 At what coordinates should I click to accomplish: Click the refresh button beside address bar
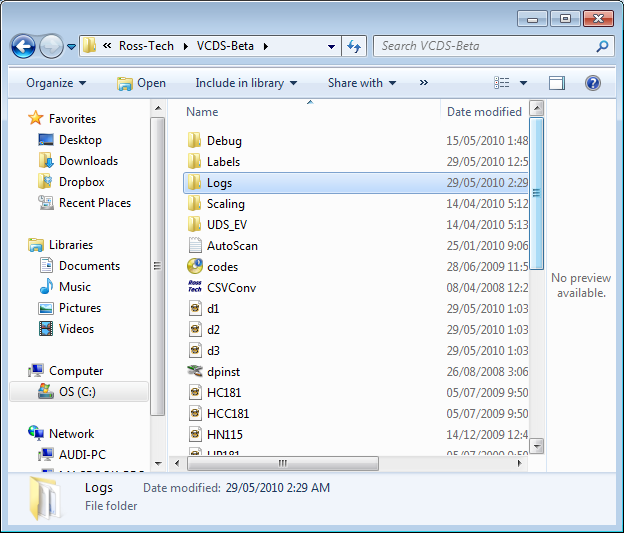point(353,46)
